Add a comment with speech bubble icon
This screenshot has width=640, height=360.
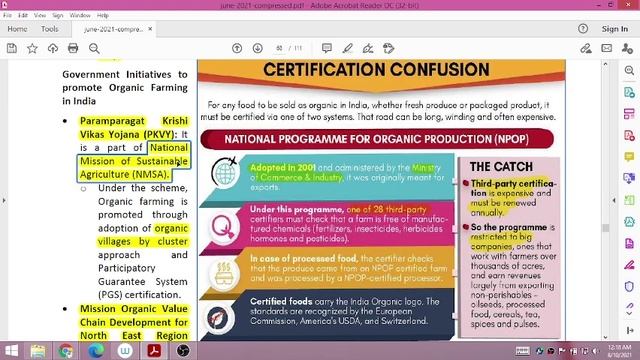point(327,48)
